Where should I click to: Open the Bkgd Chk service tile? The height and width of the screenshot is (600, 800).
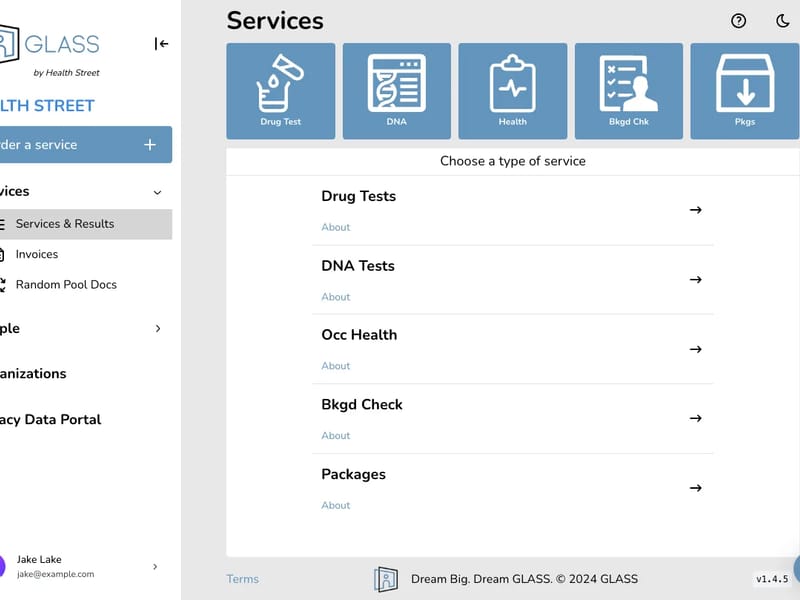coord(629,91)
